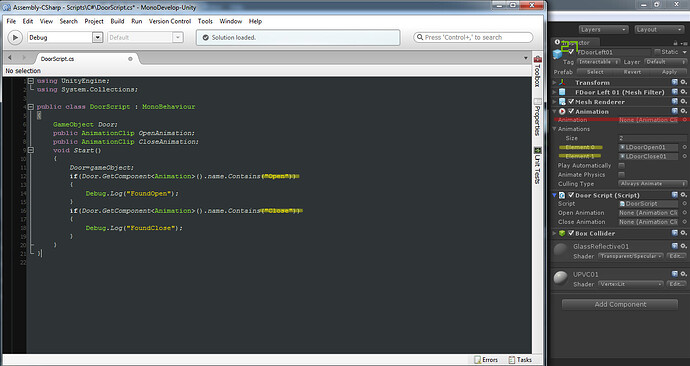The width and height of the screenshot is (690, 366).
Task: Click the search field 'Press Control+, to search'
Action: point(473,37)
